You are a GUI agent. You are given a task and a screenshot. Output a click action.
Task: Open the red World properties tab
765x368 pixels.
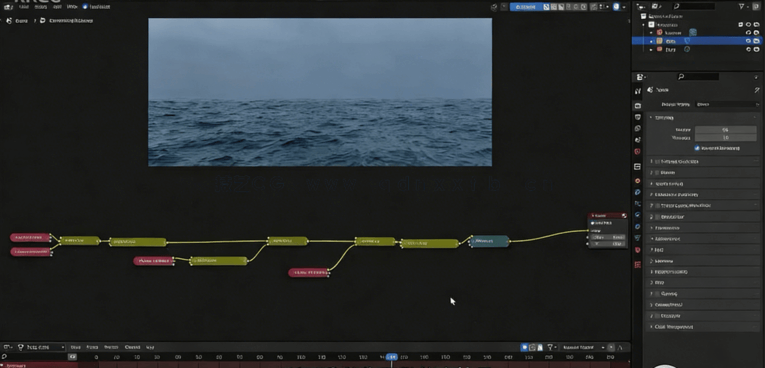638,152
